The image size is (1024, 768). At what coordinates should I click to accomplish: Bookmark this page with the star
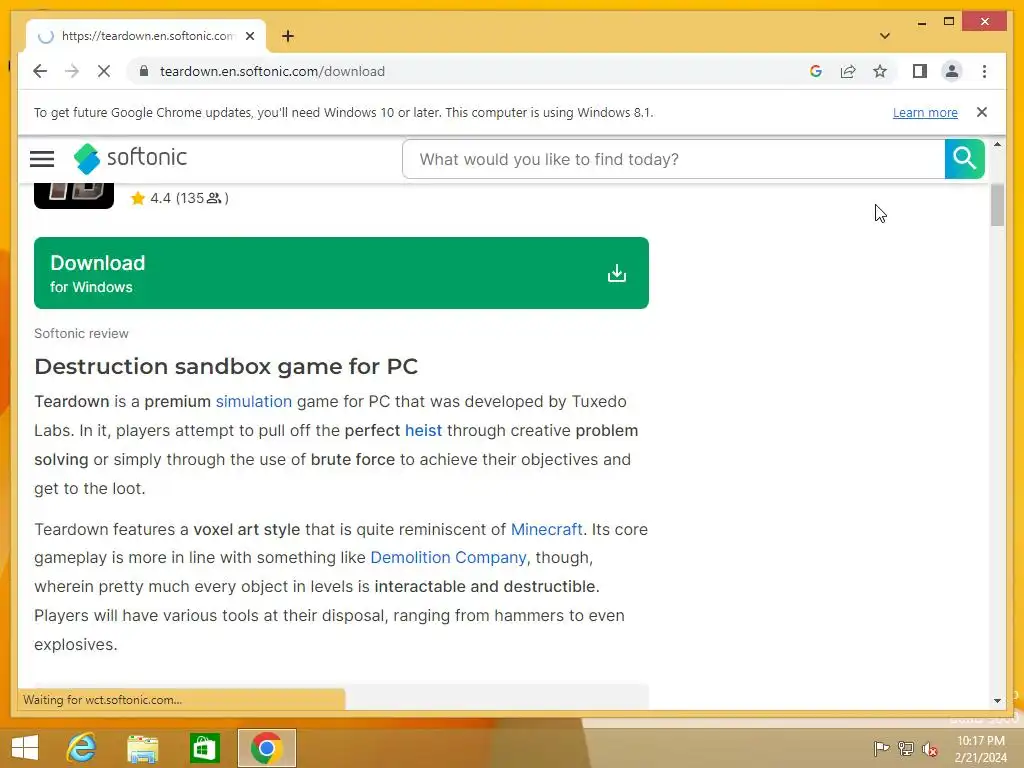[880, 71]
